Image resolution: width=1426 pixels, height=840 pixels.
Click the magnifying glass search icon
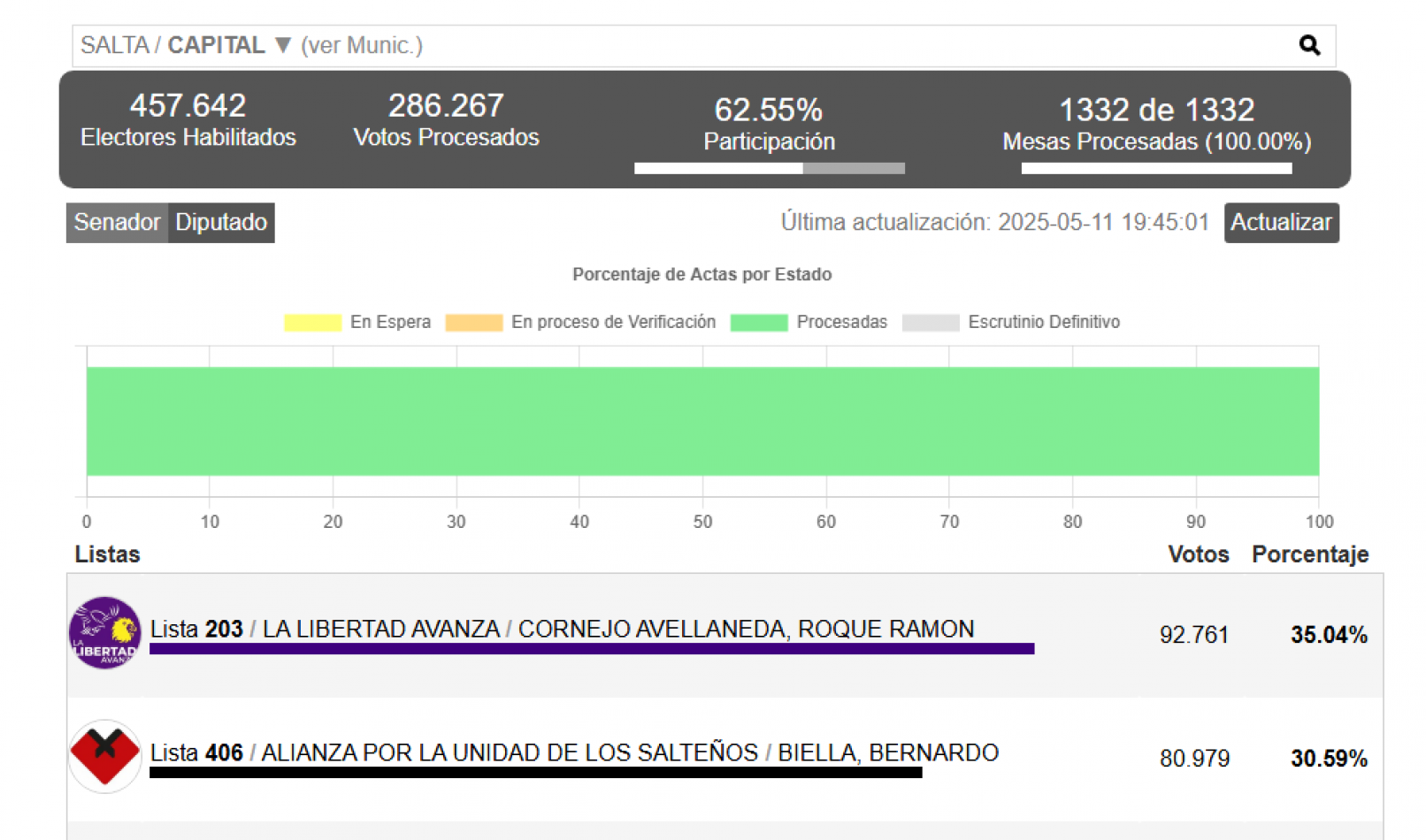point(1309,45)
